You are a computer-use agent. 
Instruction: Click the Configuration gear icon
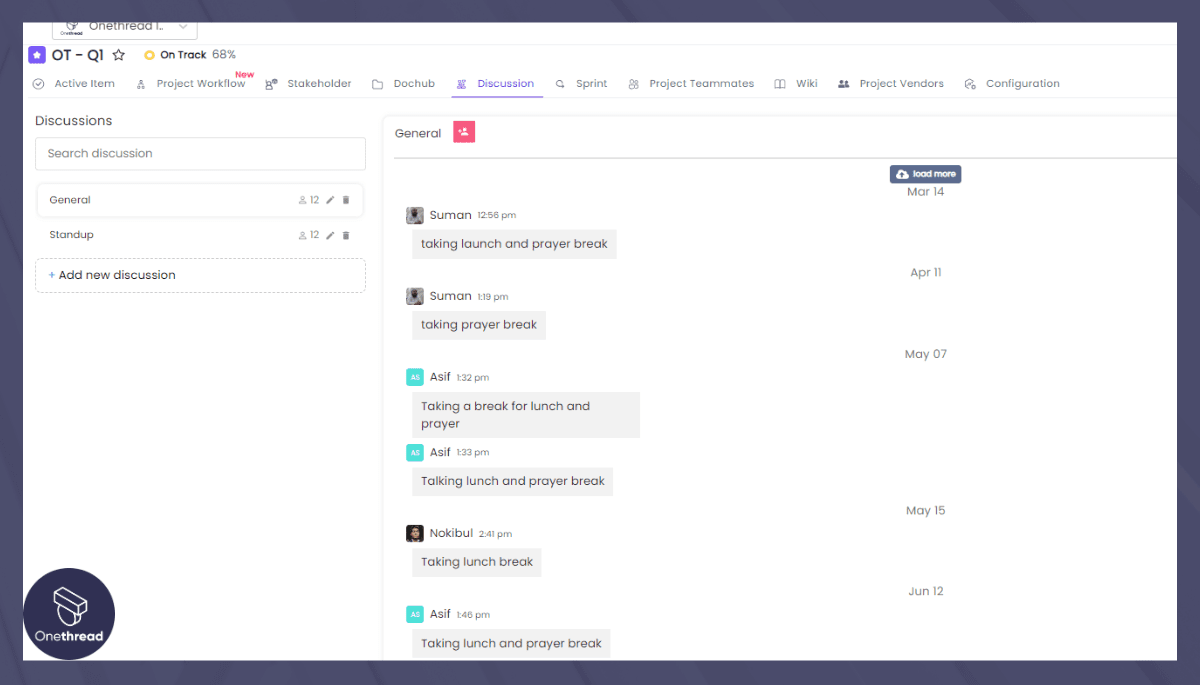coord(968,83)
